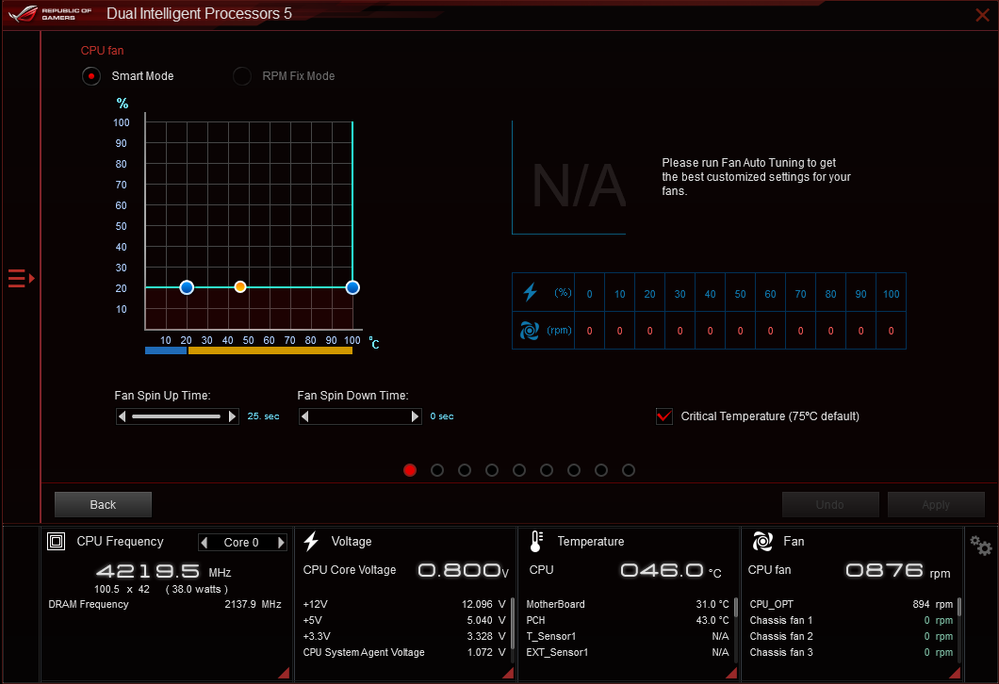Click the Undo button
This screenshot has width=999, height=684.
(830, 504)
